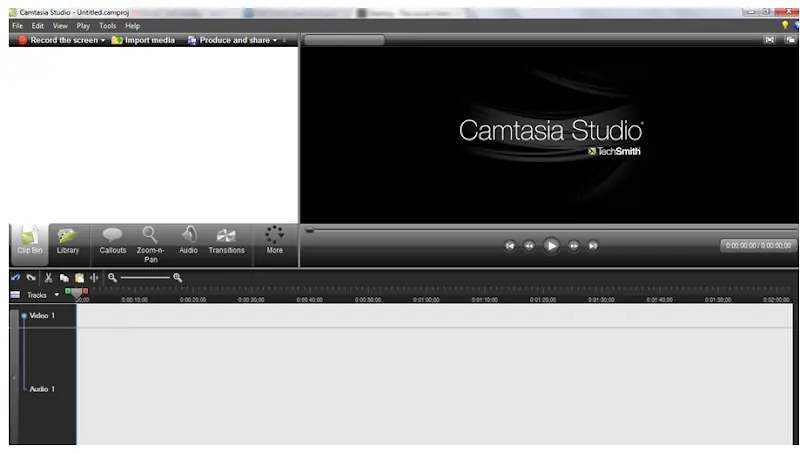
Task: Click the red selection end marker
Action: (x=85, y=291)
